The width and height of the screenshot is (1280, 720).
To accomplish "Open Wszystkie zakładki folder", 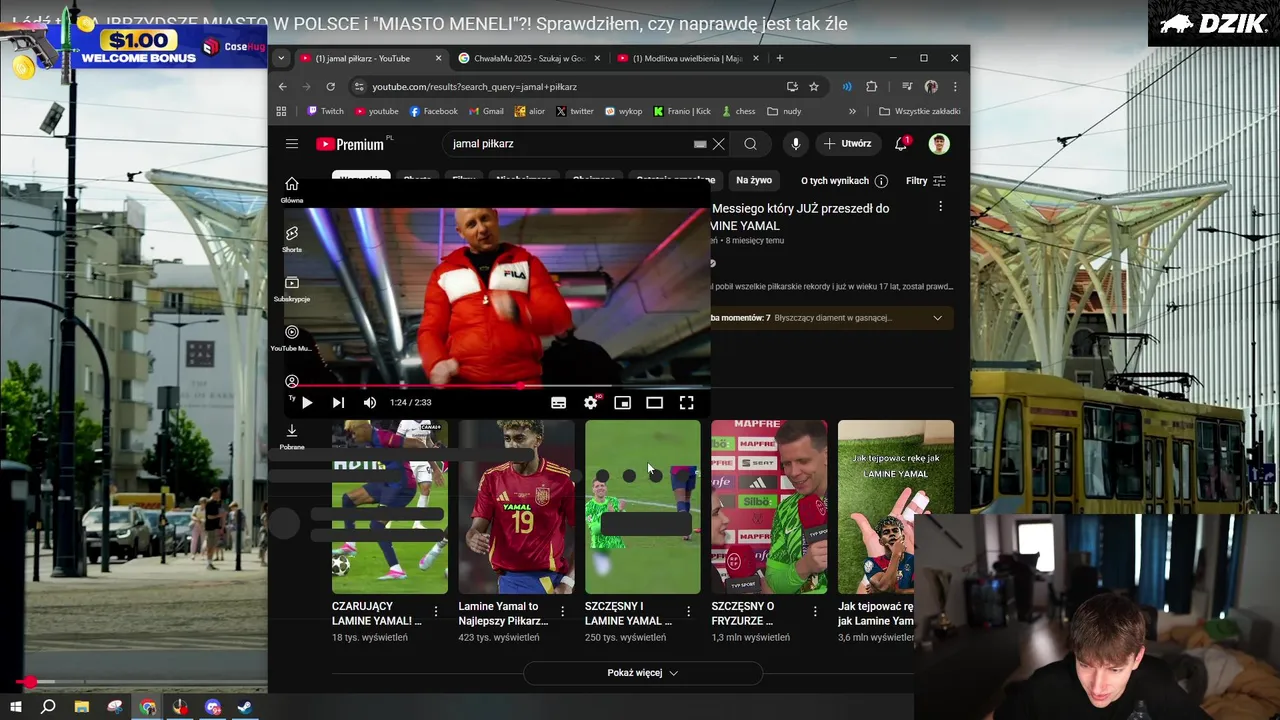I will [x=920, y=111].
